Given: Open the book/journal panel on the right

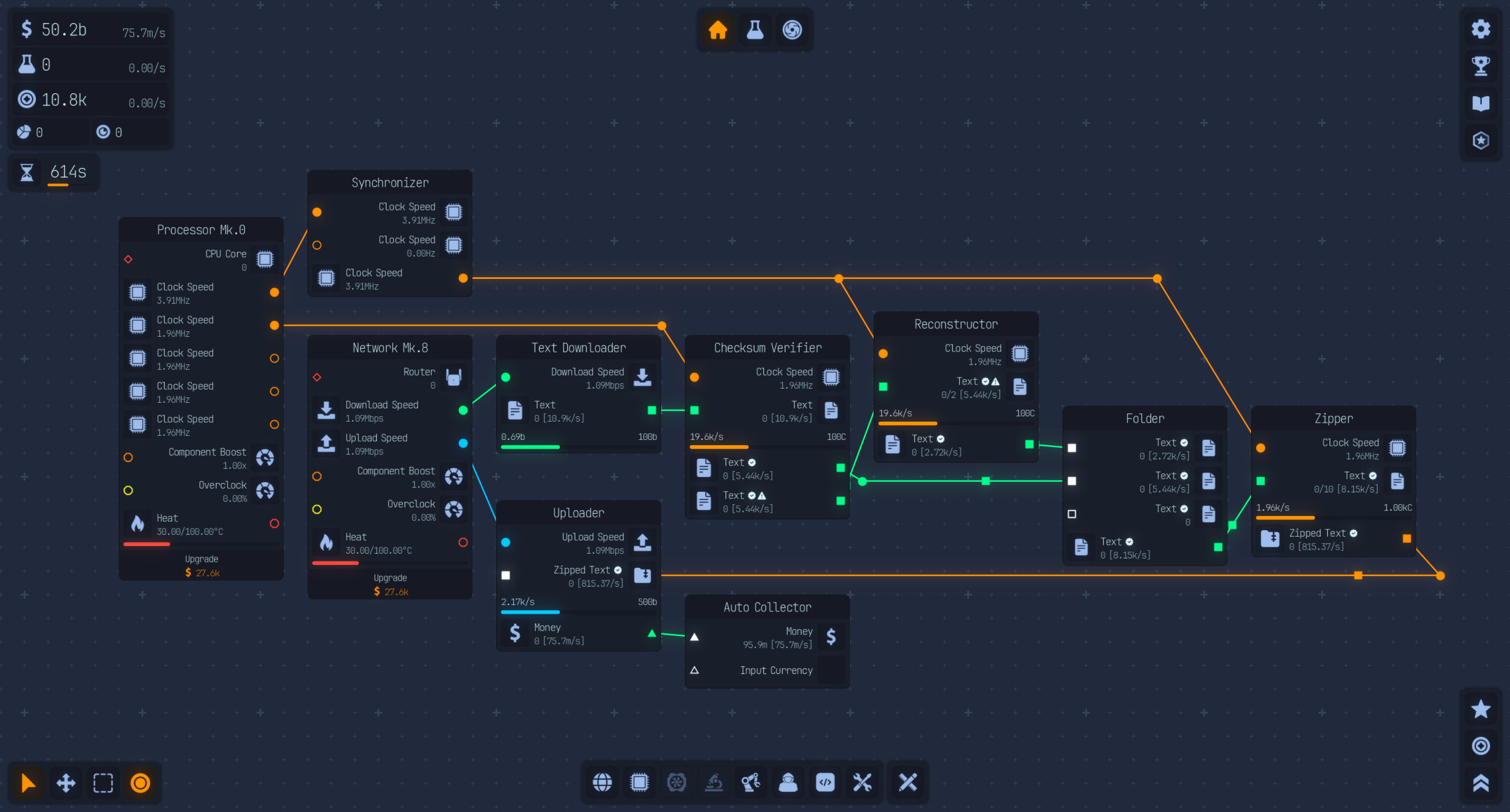Looking at the screenshot, I should [x=1481, y=103].
